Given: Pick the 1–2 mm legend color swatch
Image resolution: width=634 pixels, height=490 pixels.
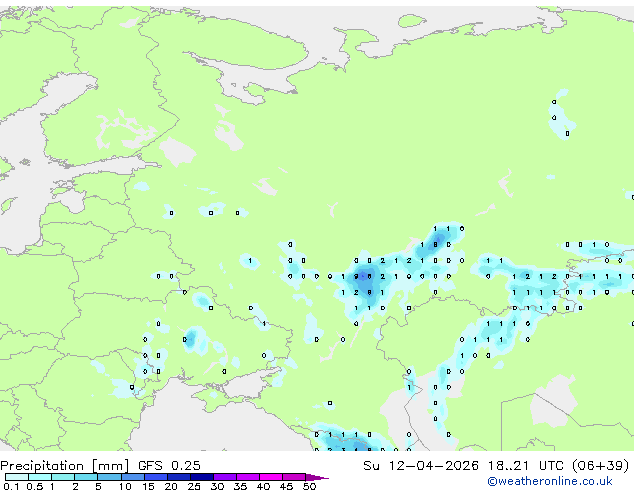Looking at the screenshot, I should pyautogui.click(x=63, y=477).
